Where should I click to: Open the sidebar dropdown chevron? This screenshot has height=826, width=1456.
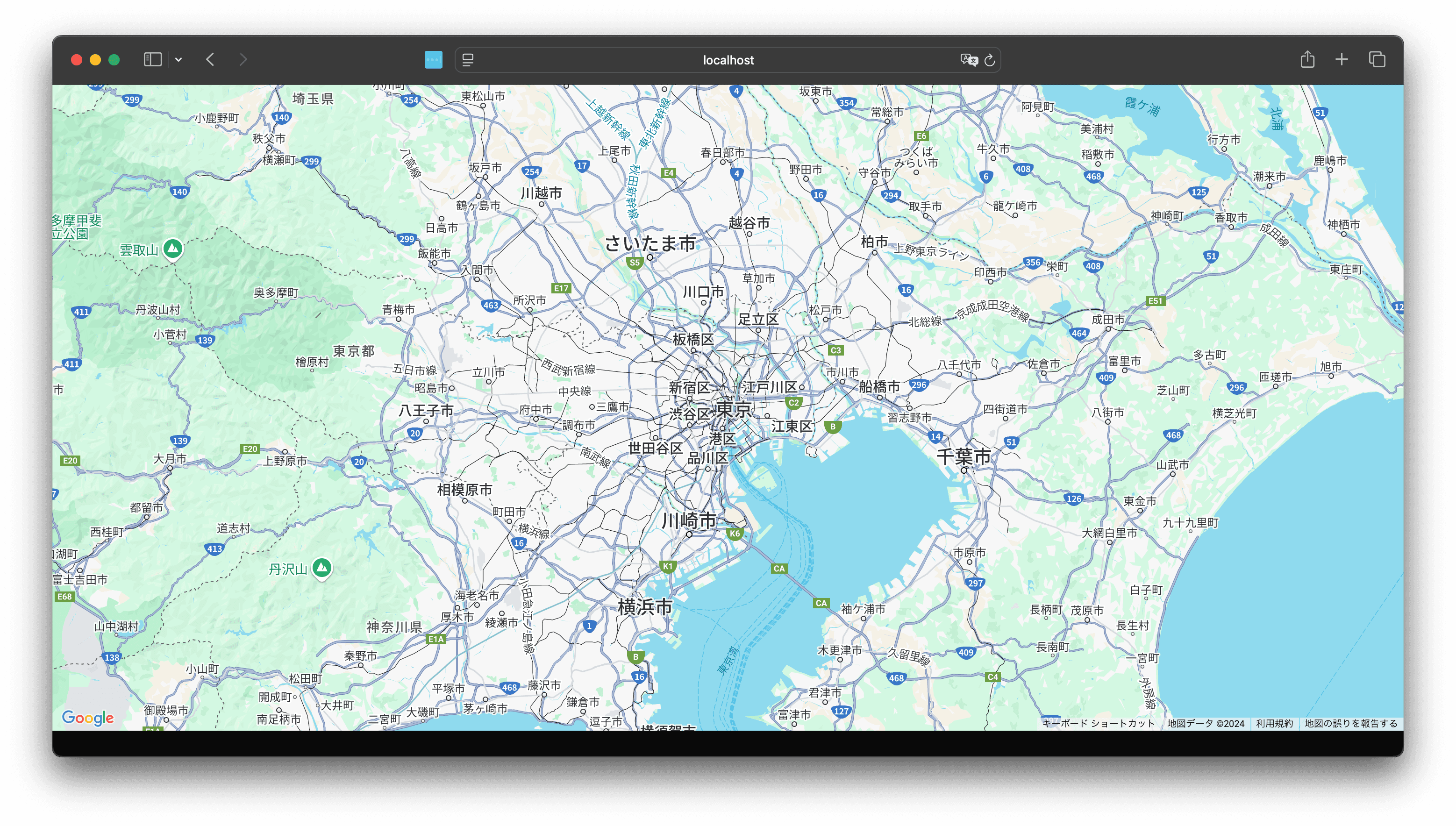coord(179,60)
